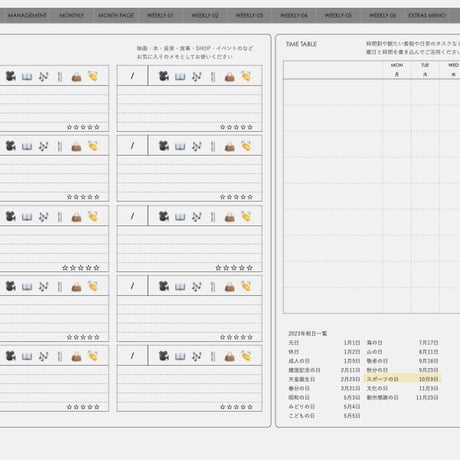Click date field of third right-column card
Image resolution: width=460 pixels, height=460 pixels.
[x=132, y=216]
